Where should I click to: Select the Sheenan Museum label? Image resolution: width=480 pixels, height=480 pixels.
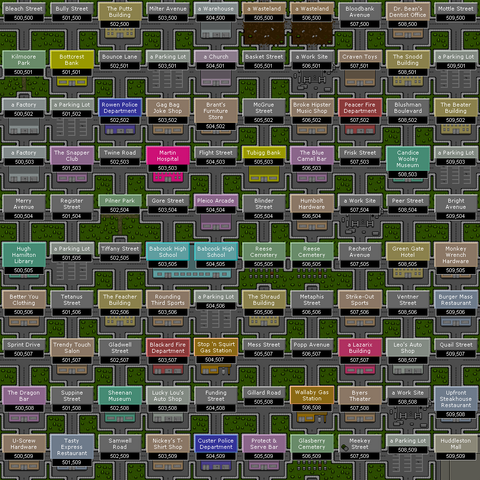click(120, 396)
